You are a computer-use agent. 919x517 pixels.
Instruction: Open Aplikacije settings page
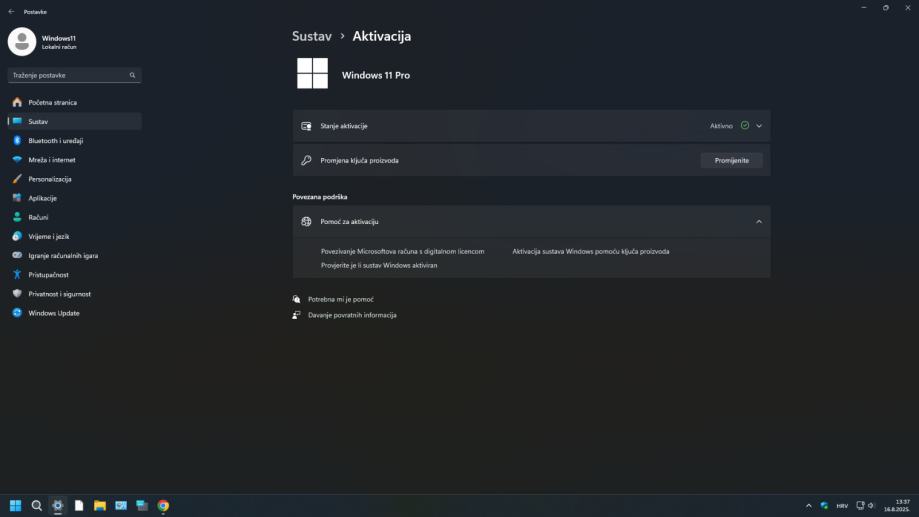tap(74, 198)
